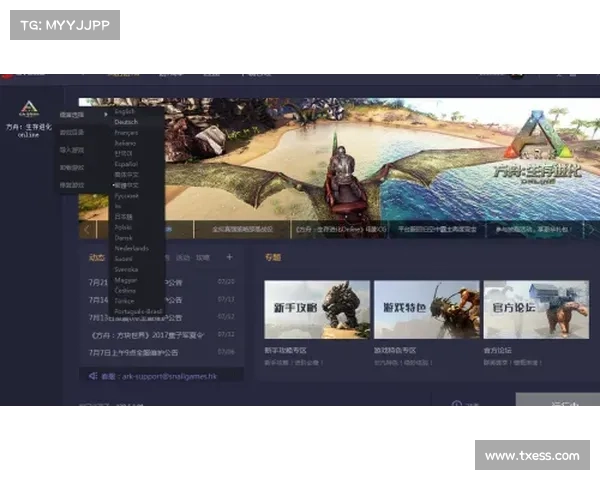Switch to the 活动 news tab
Viewport: 600px width, 480px height.
pyautogui.click(x=183, y=258)
